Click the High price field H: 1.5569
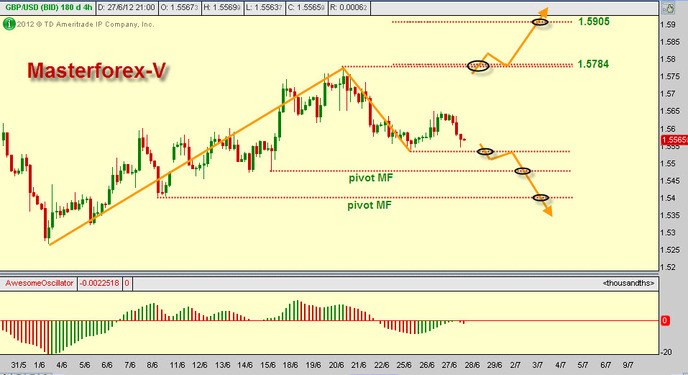Screen dimensions: 688x375 [x=222, y=7]
